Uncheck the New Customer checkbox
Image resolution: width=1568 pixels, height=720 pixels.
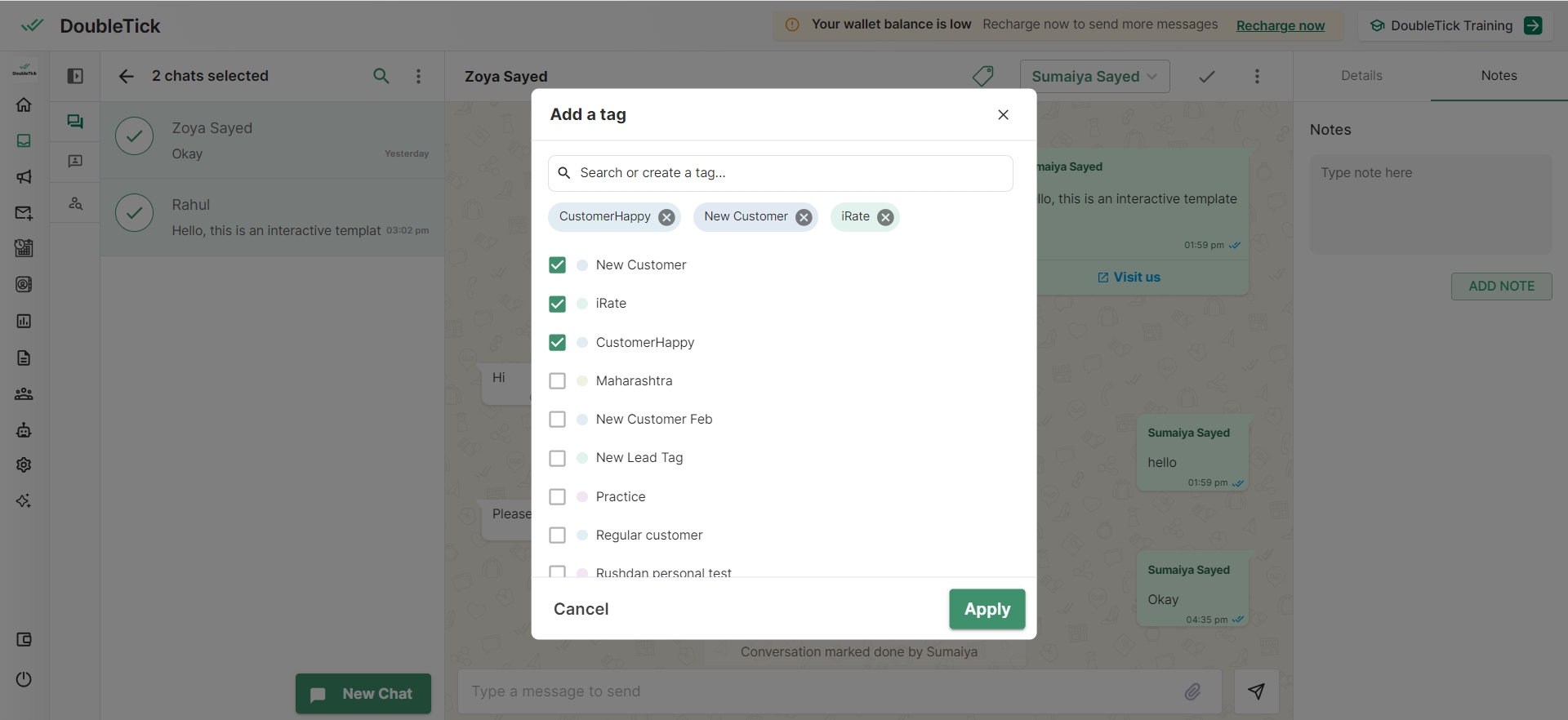pos(557,265)
